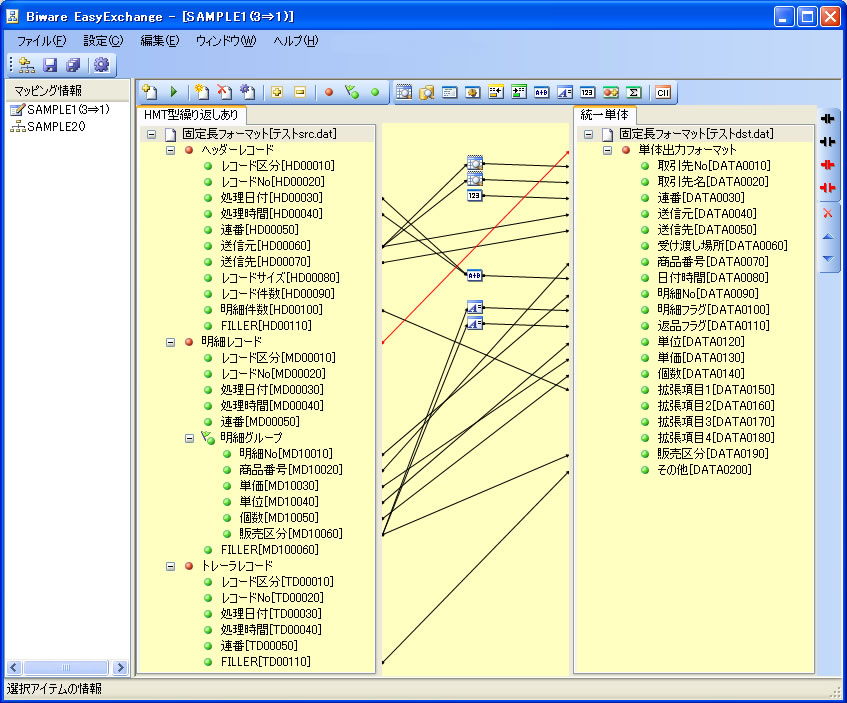847x703 pixels.
Task: Select the 統一単体 tab
Action: pyautogui.click(x=604, y=115)
